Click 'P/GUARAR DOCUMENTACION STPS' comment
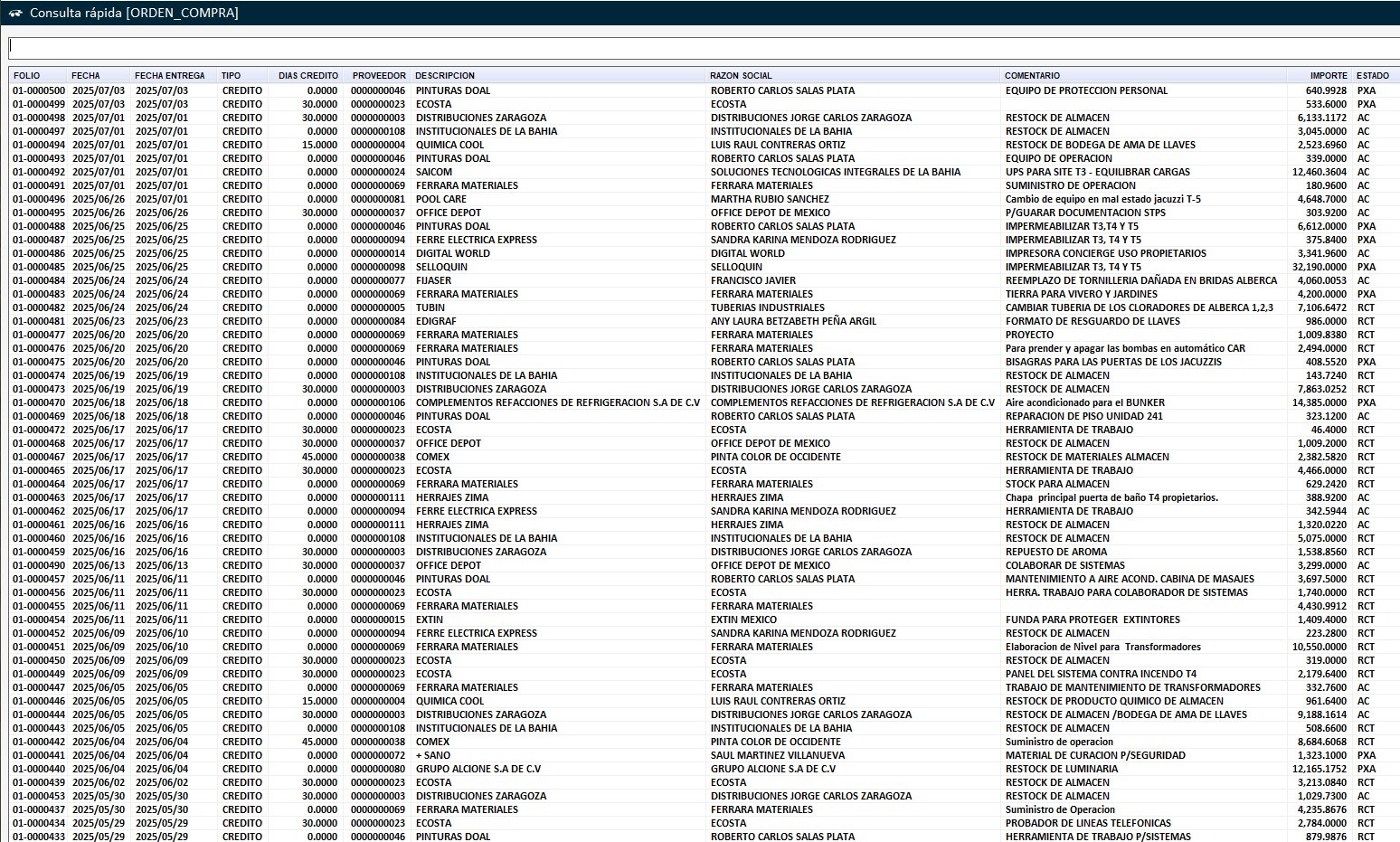This screenshot has width=1400, height=842. click(x=1085, y=213)
